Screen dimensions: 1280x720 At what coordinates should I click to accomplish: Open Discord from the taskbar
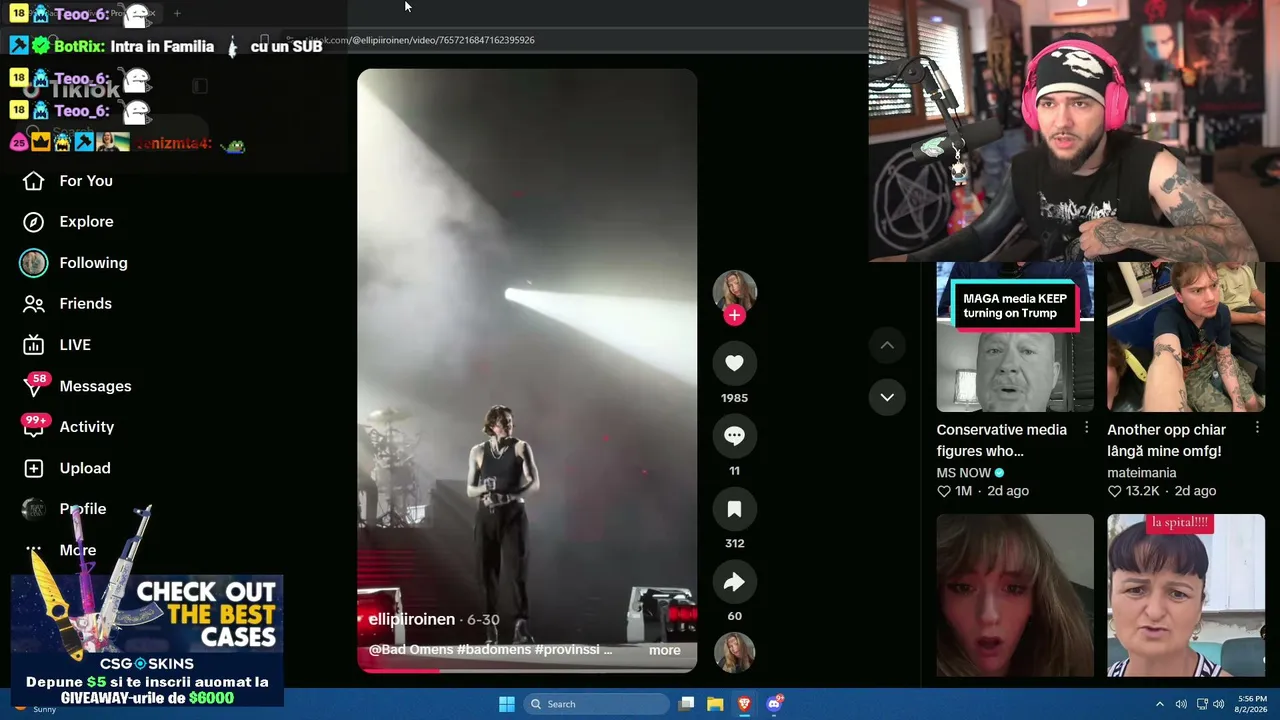[774, 704]
